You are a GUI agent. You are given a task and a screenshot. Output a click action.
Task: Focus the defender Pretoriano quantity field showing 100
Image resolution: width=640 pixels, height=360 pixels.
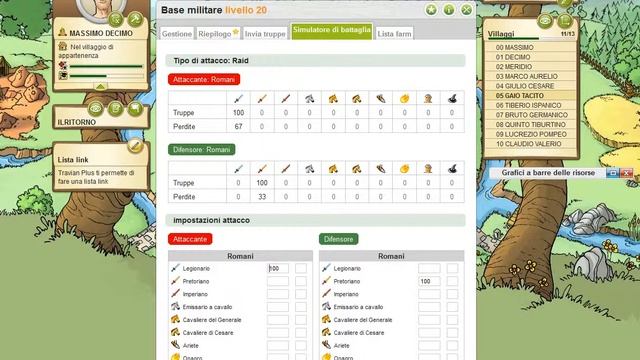pyautogui.click(x=429, y=281)
